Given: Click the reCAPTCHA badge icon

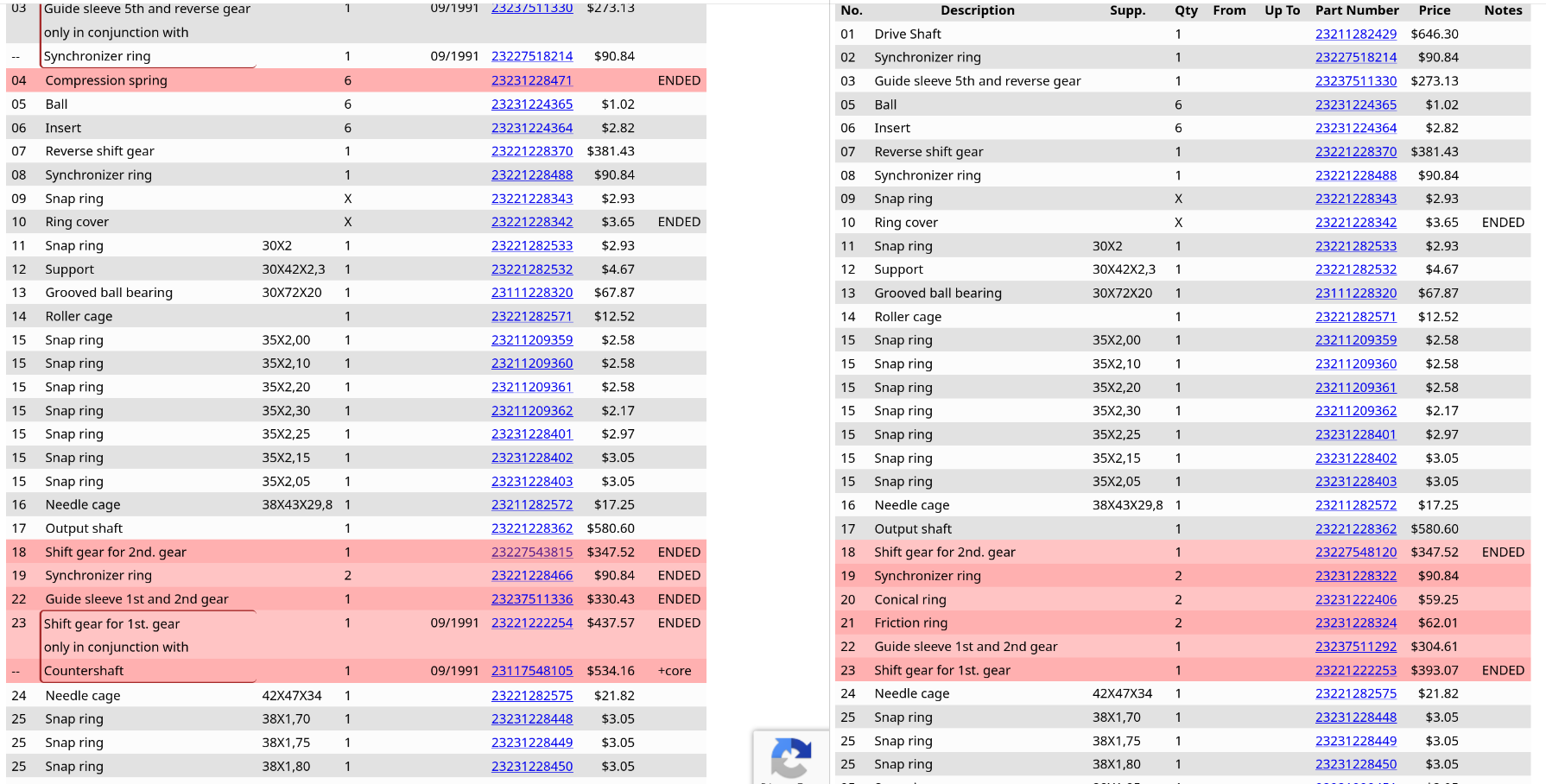Looking at the screenshot, I should point(790,758).
